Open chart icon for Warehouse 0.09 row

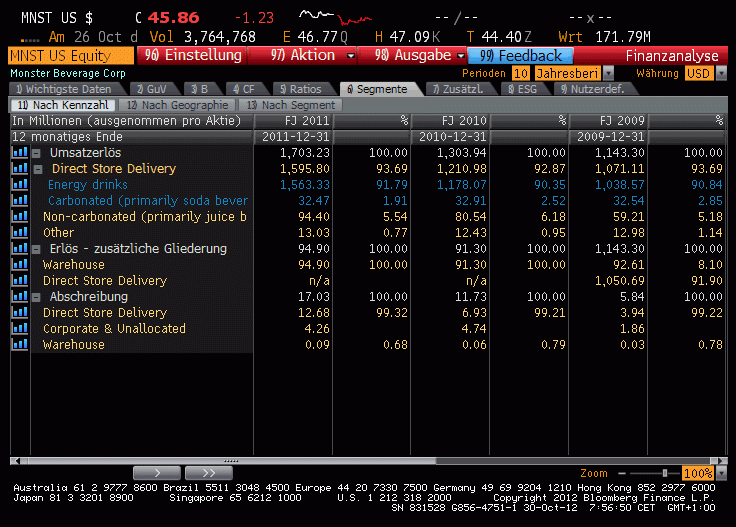[20, 344]
